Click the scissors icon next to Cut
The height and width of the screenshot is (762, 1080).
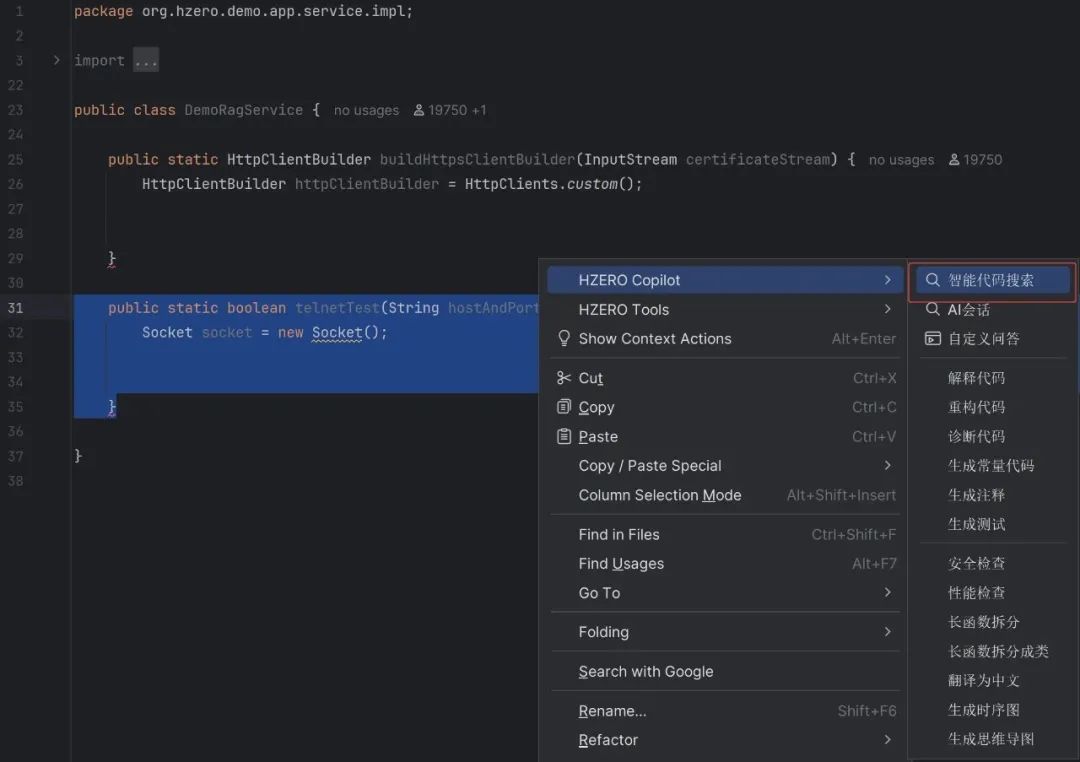coord(564,378)
